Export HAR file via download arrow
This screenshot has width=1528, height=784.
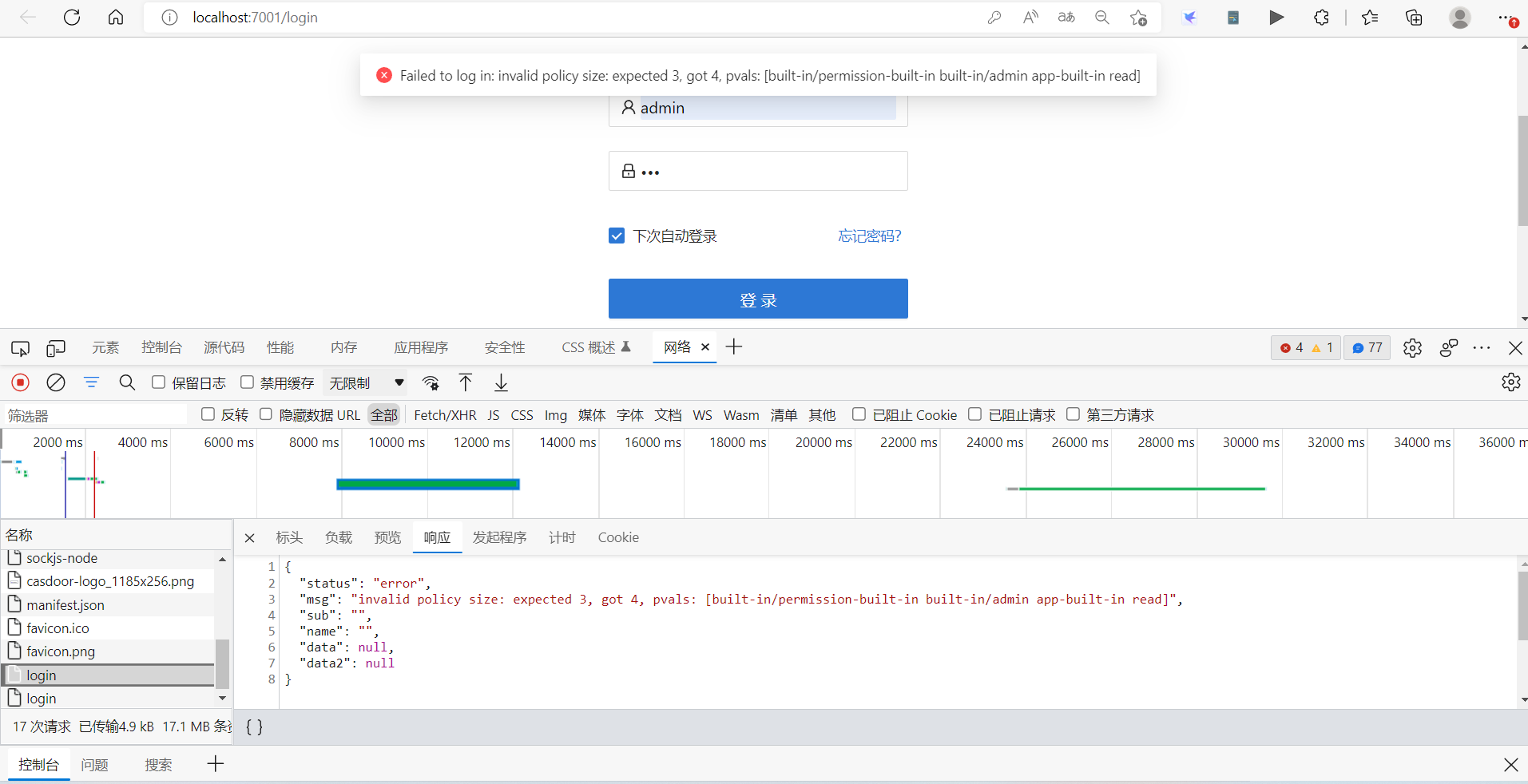pos(501,382)
